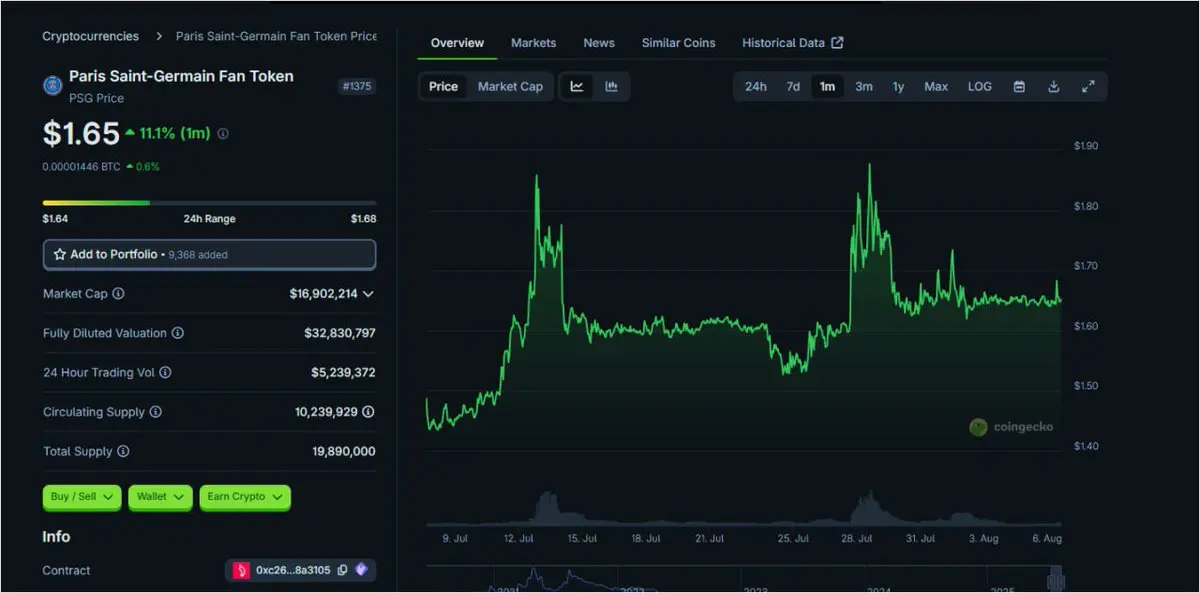
Task: Switch to candlestick chart icon
Action: point(611,86)
